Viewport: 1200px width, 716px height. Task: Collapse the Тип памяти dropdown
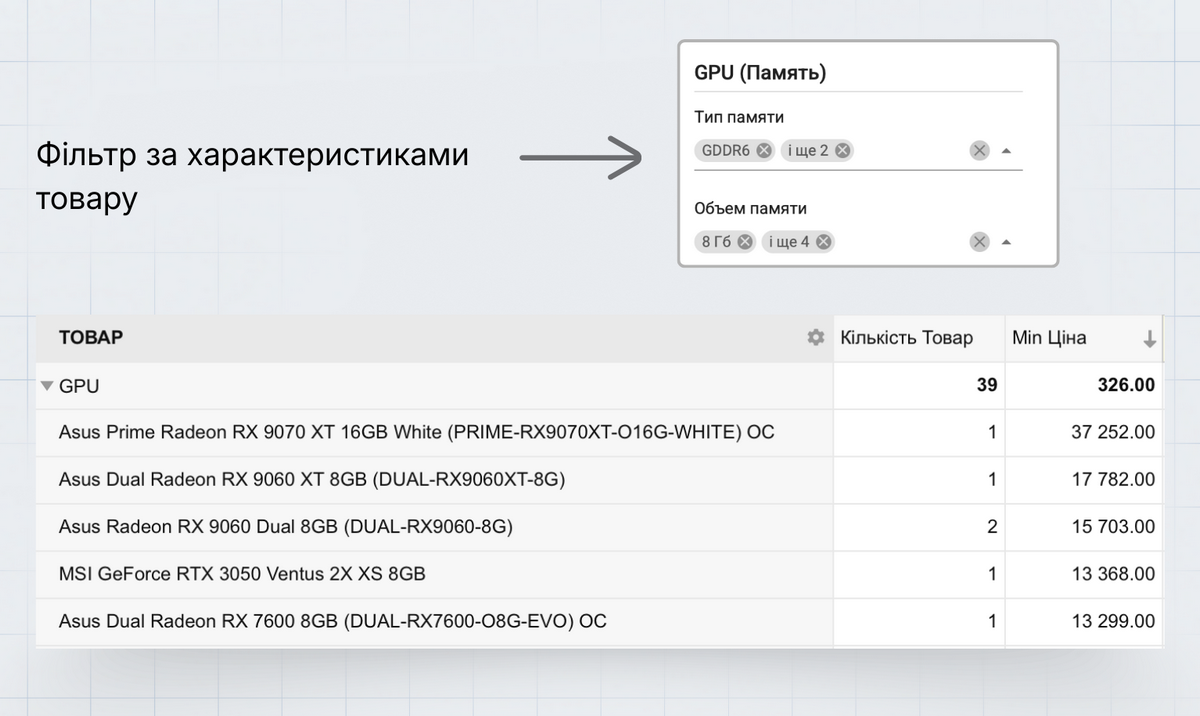pos(1007,151)
